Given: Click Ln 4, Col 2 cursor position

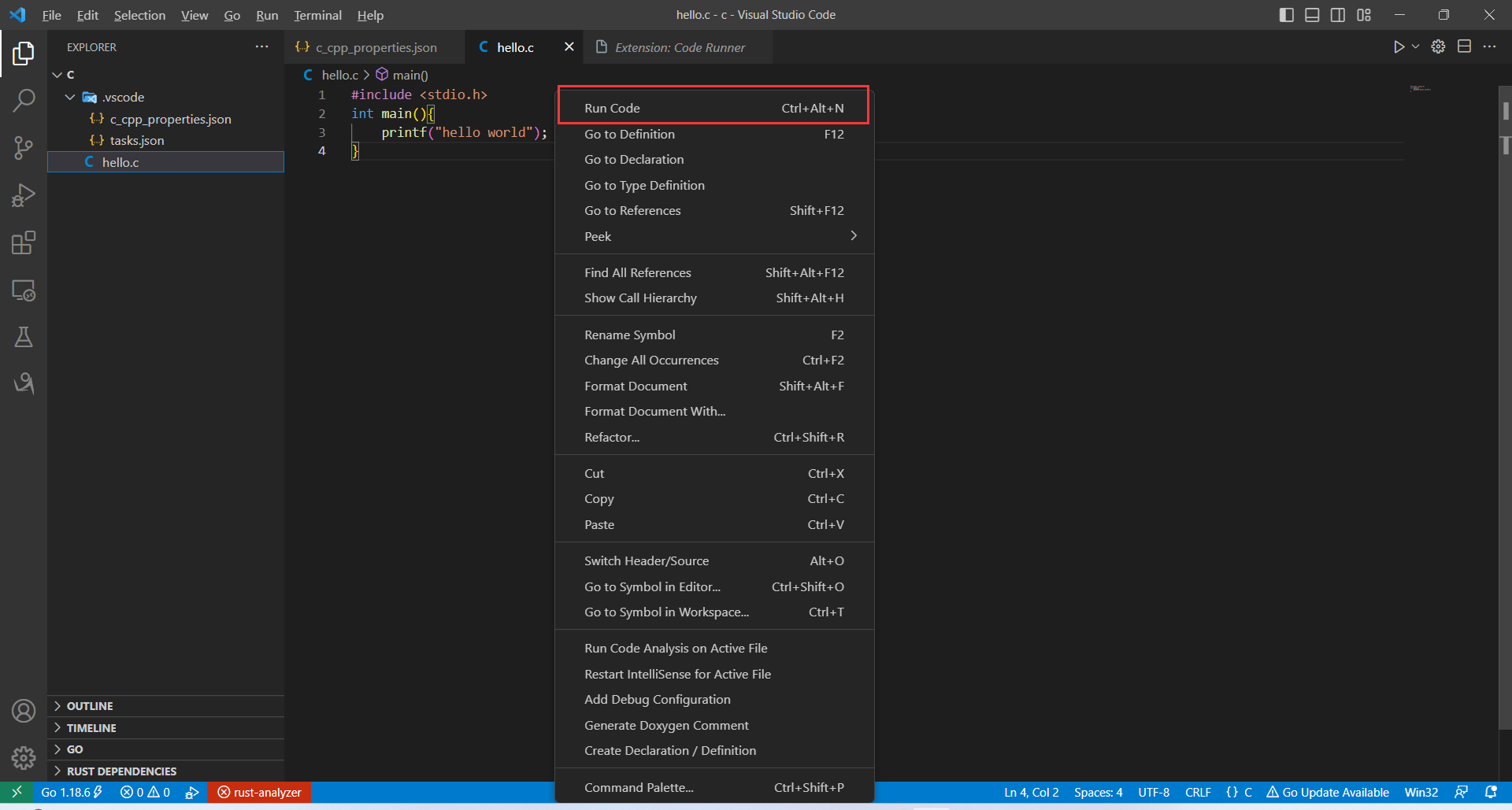Looking at the screenshot, I should pyautogui.click(x=1032, y=792).
